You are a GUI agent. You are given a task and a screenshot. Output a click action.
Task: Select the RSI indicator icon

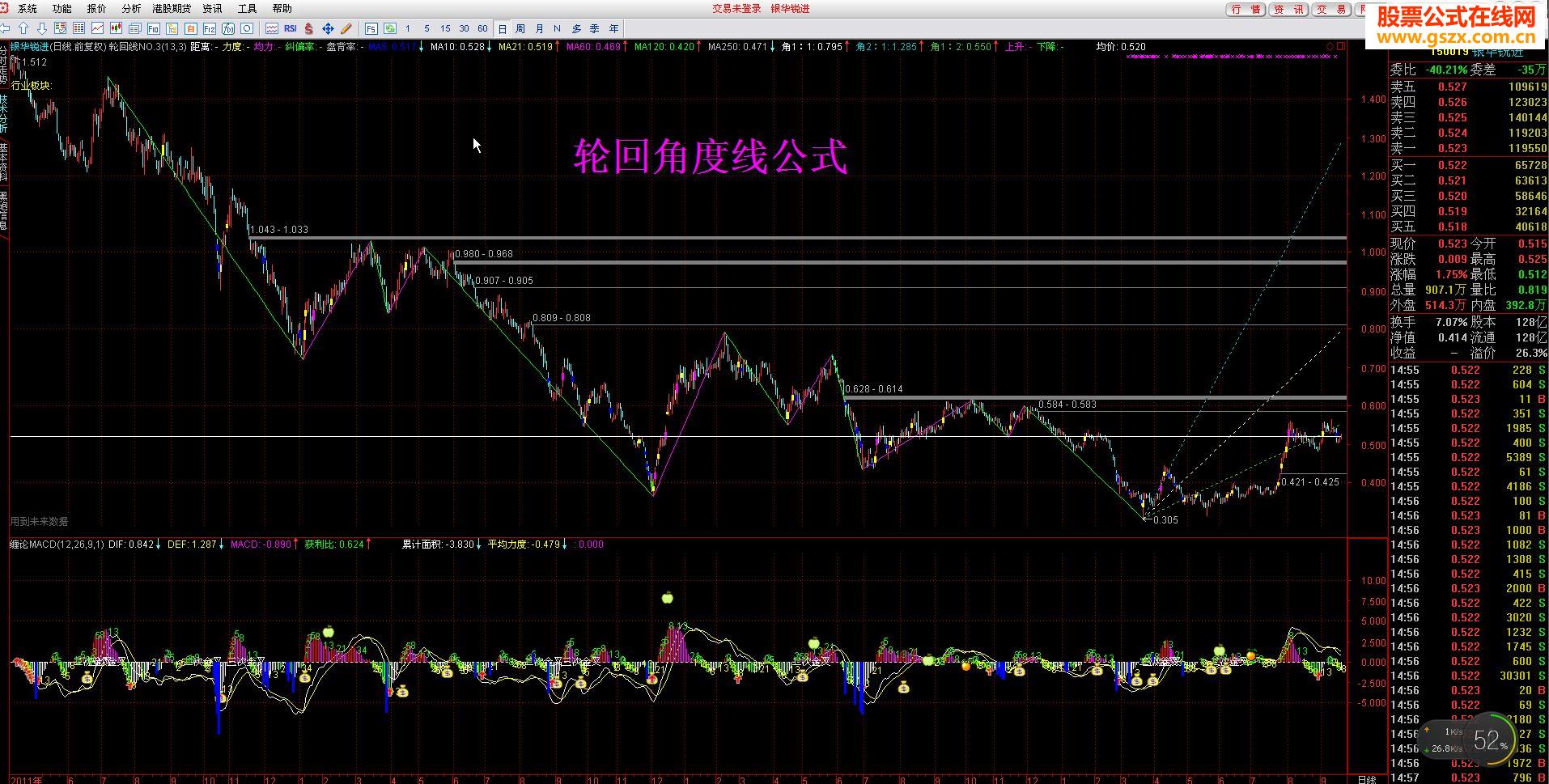tap(291, 28)
